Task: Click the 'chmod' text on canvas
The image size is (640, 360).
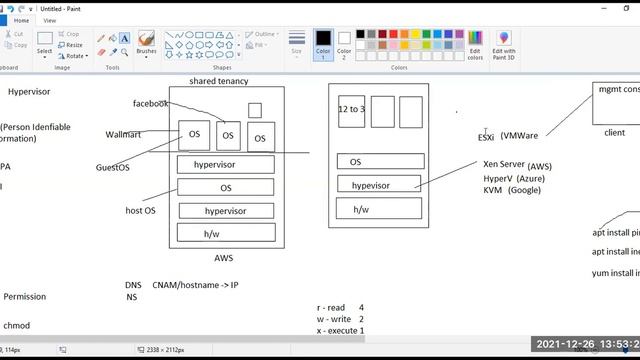Action: pyautogui.click(x=17, y=326)
